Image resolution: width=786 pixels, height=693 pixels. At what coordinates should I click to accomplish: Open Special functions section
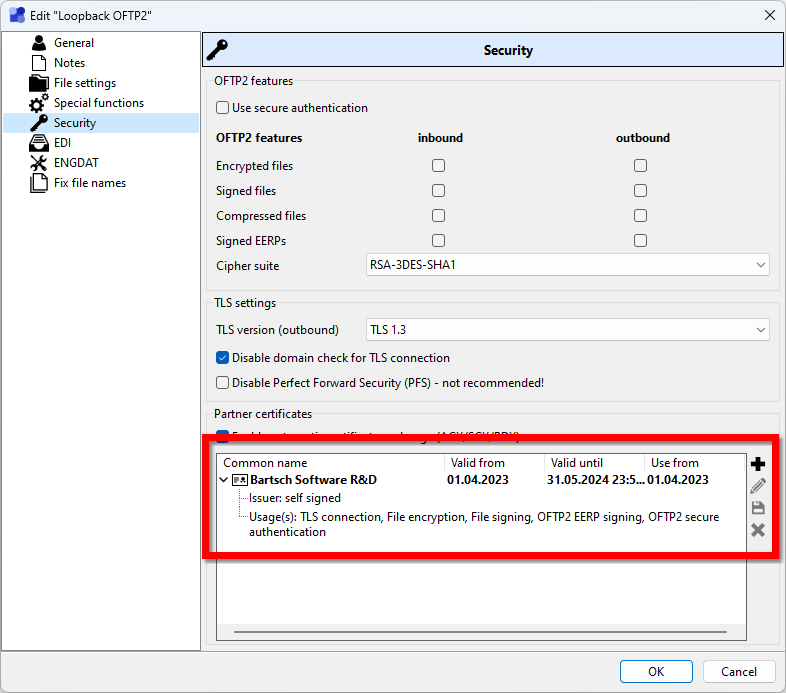pyautogui.click(x=99, y=103)
